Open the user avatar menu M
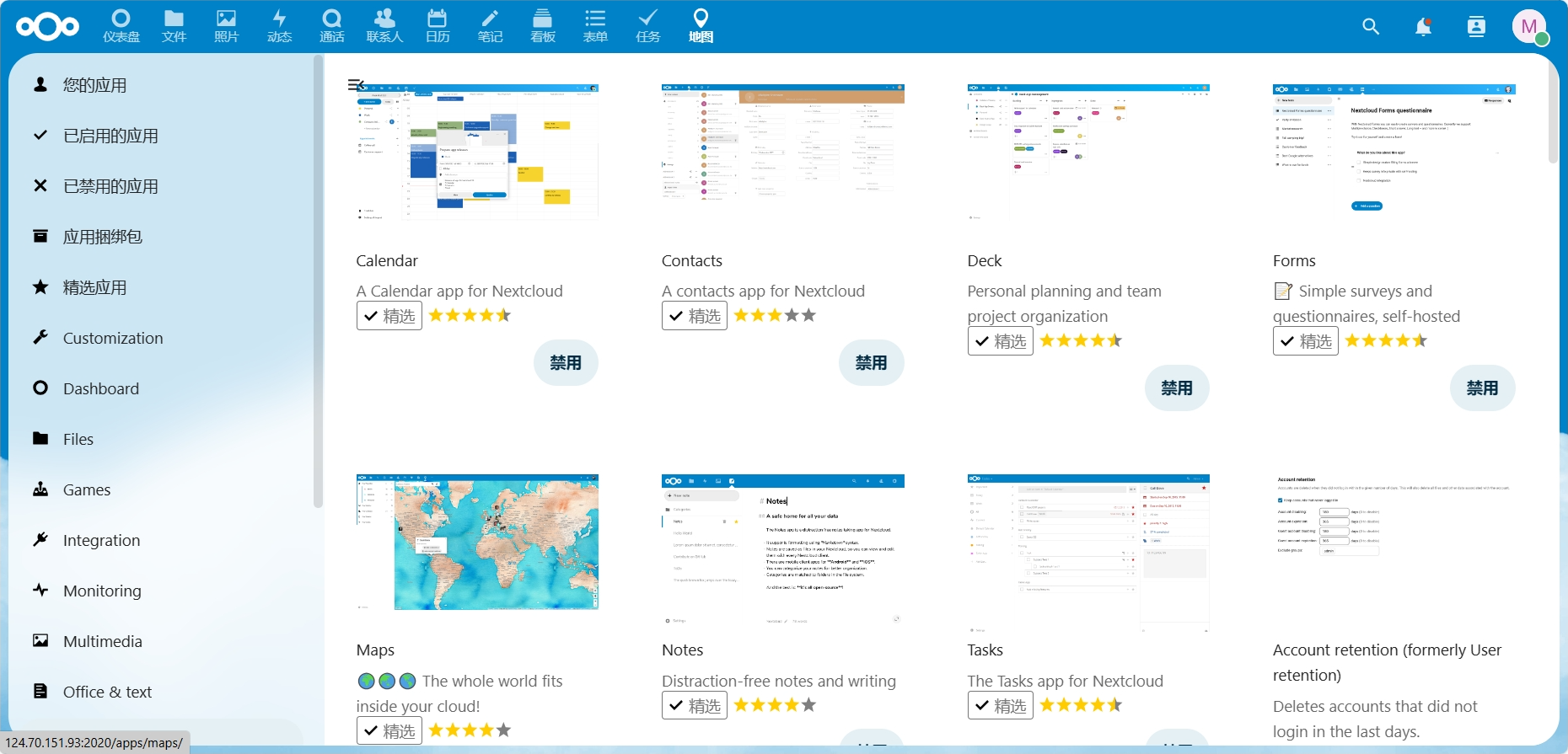The image size is (1568, 754). click(1529, 27)
